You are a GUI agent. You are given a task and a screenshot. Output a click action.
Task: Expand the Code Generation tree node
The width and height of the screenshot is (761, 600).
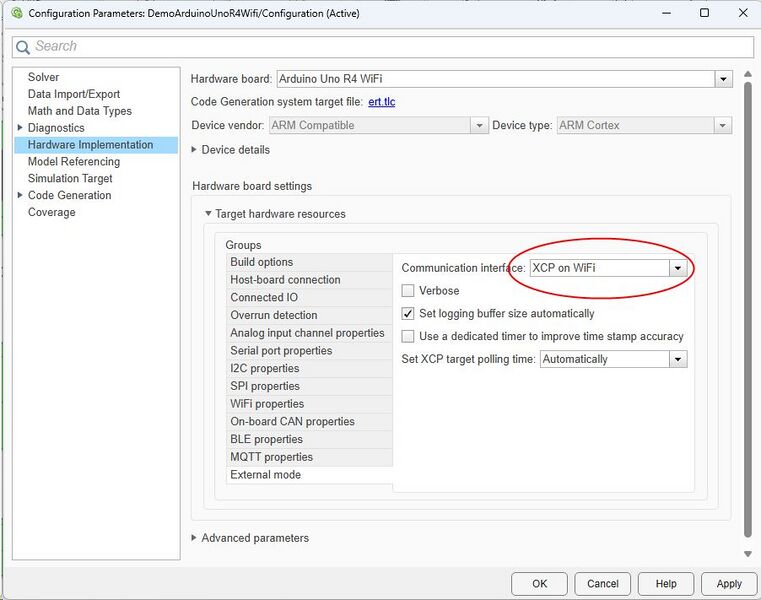point(20,195)
